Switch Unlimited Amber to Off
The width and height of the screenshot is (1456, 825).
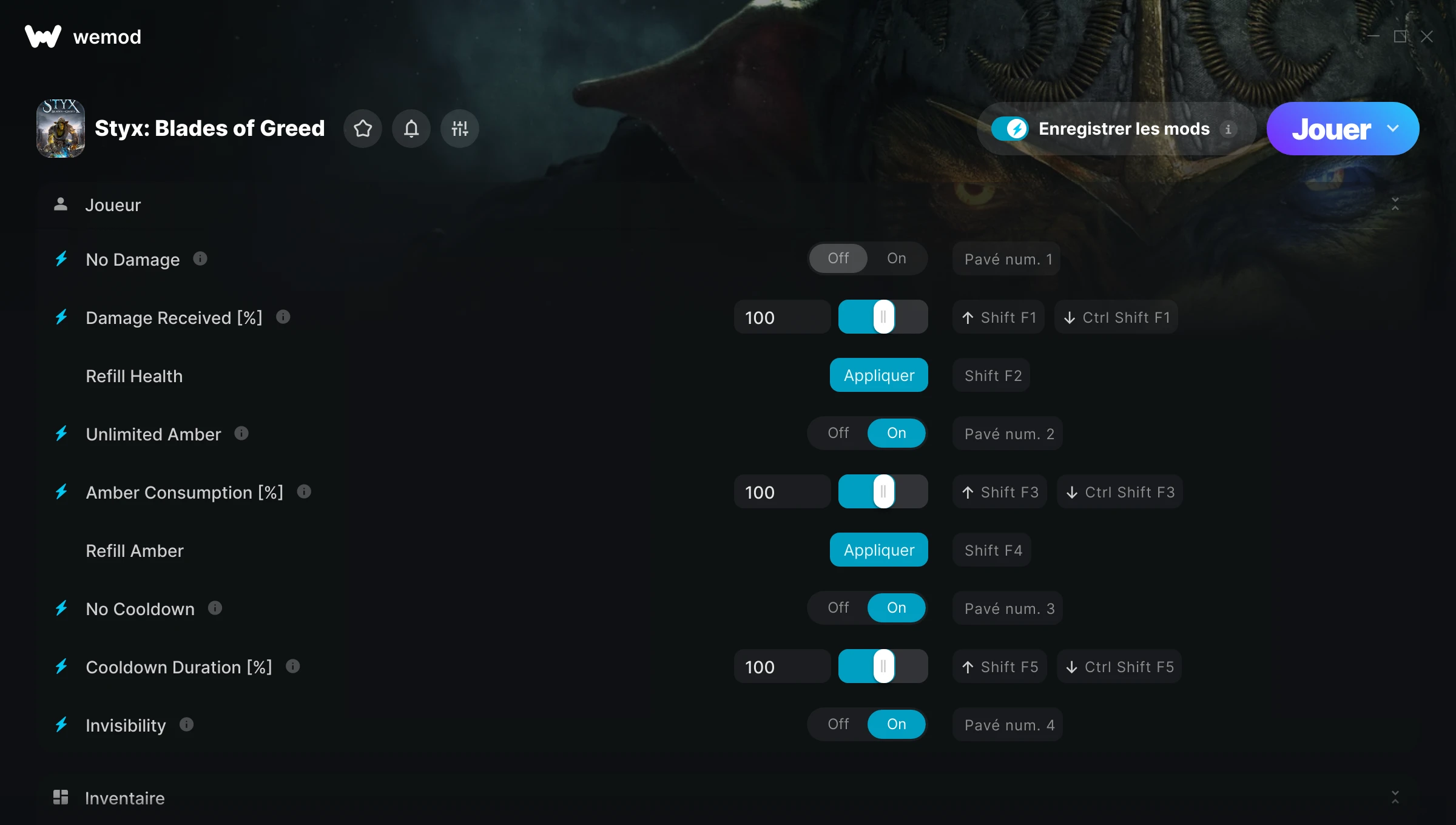(838, 433)
